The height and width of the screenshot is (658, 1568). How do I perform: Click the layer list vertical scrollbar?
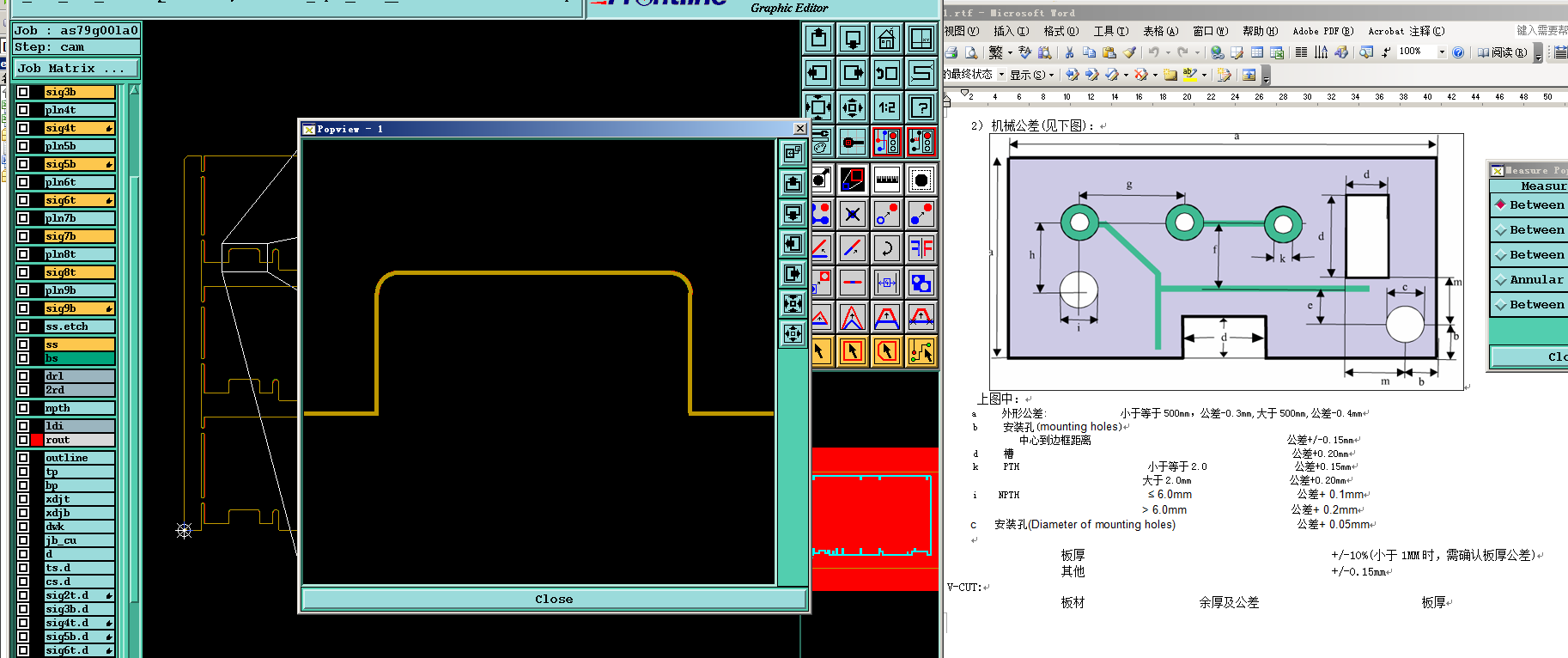[133, 369]
